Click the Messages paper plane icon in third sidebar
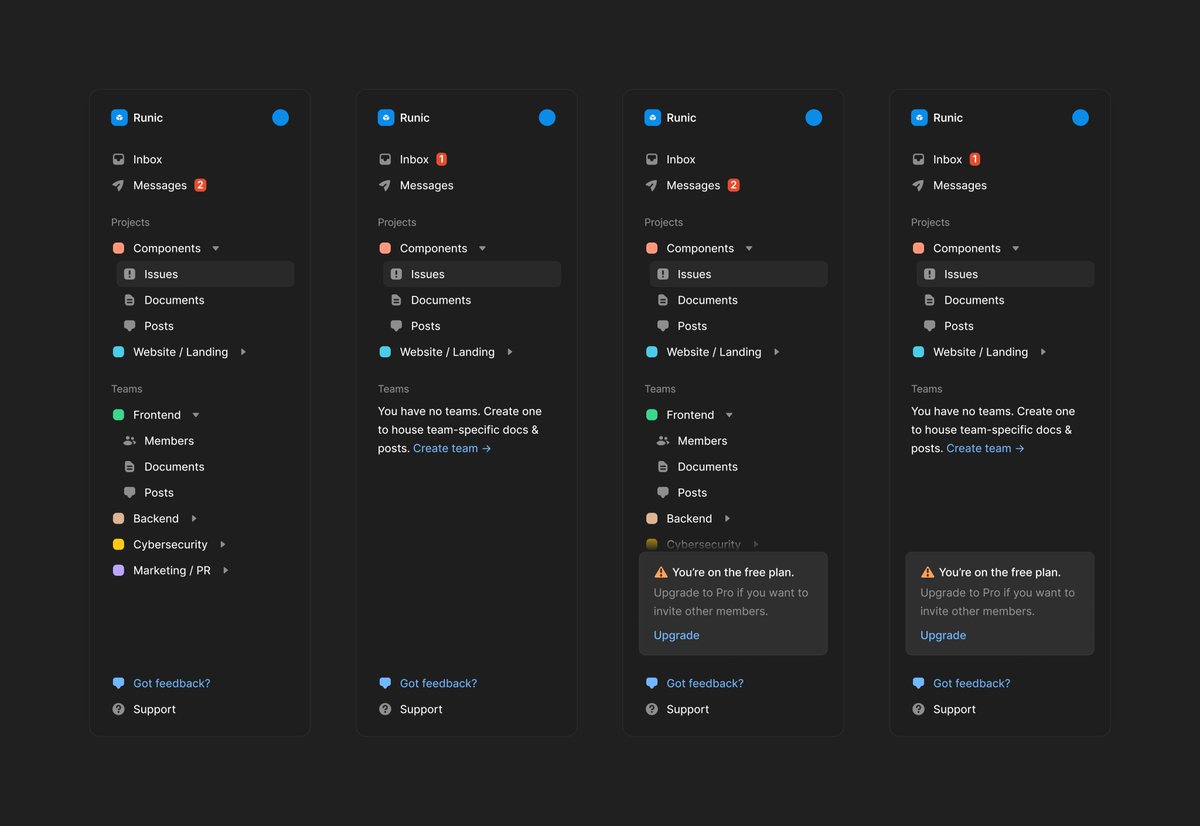Viewport: 1200px width, 826px height. (x=652, y=186)
